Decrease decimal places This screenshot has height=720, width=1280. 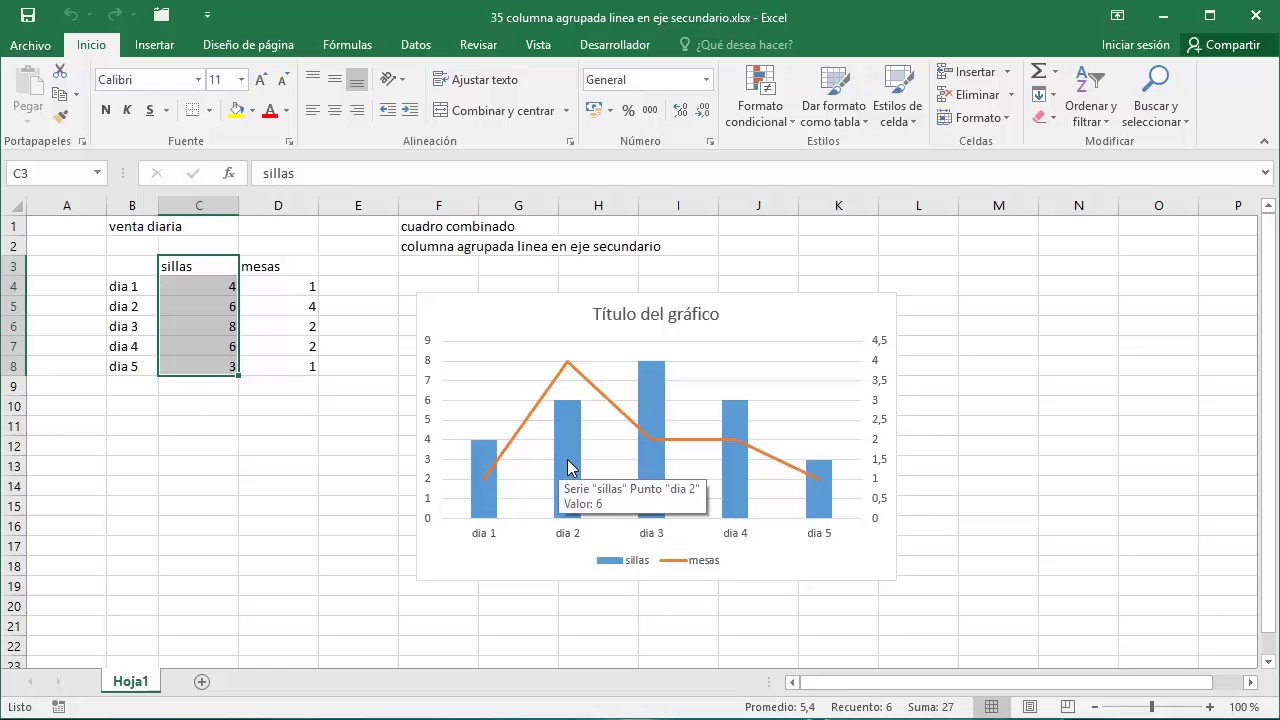701,110
